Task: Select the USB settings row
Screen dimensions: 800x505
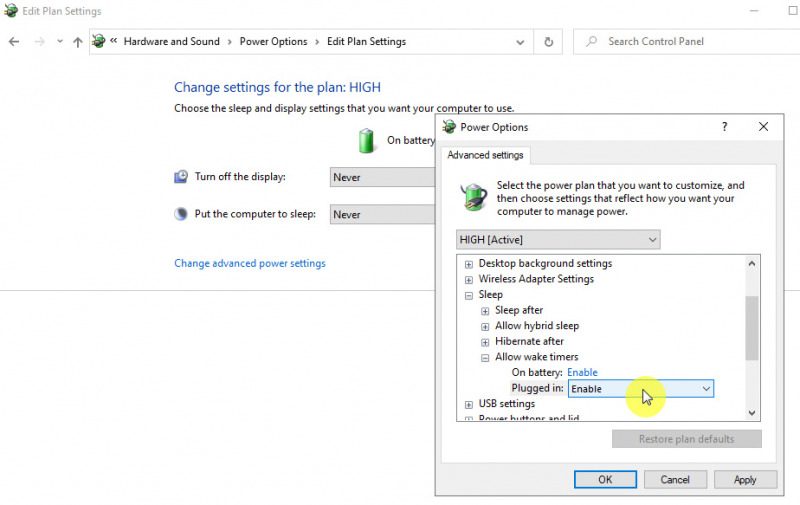Action: tap(507, 403)
